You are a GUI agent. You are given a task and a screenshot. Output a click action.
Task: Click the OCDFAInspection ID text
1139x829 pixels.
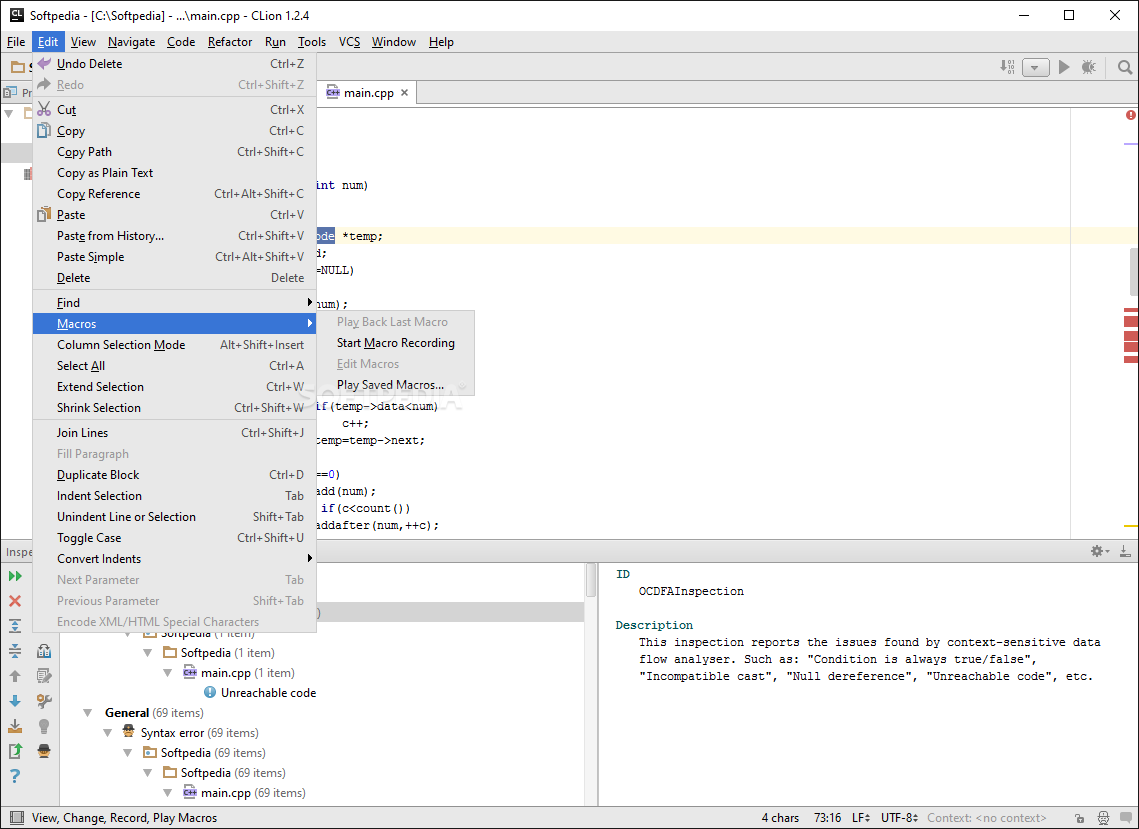691,591
